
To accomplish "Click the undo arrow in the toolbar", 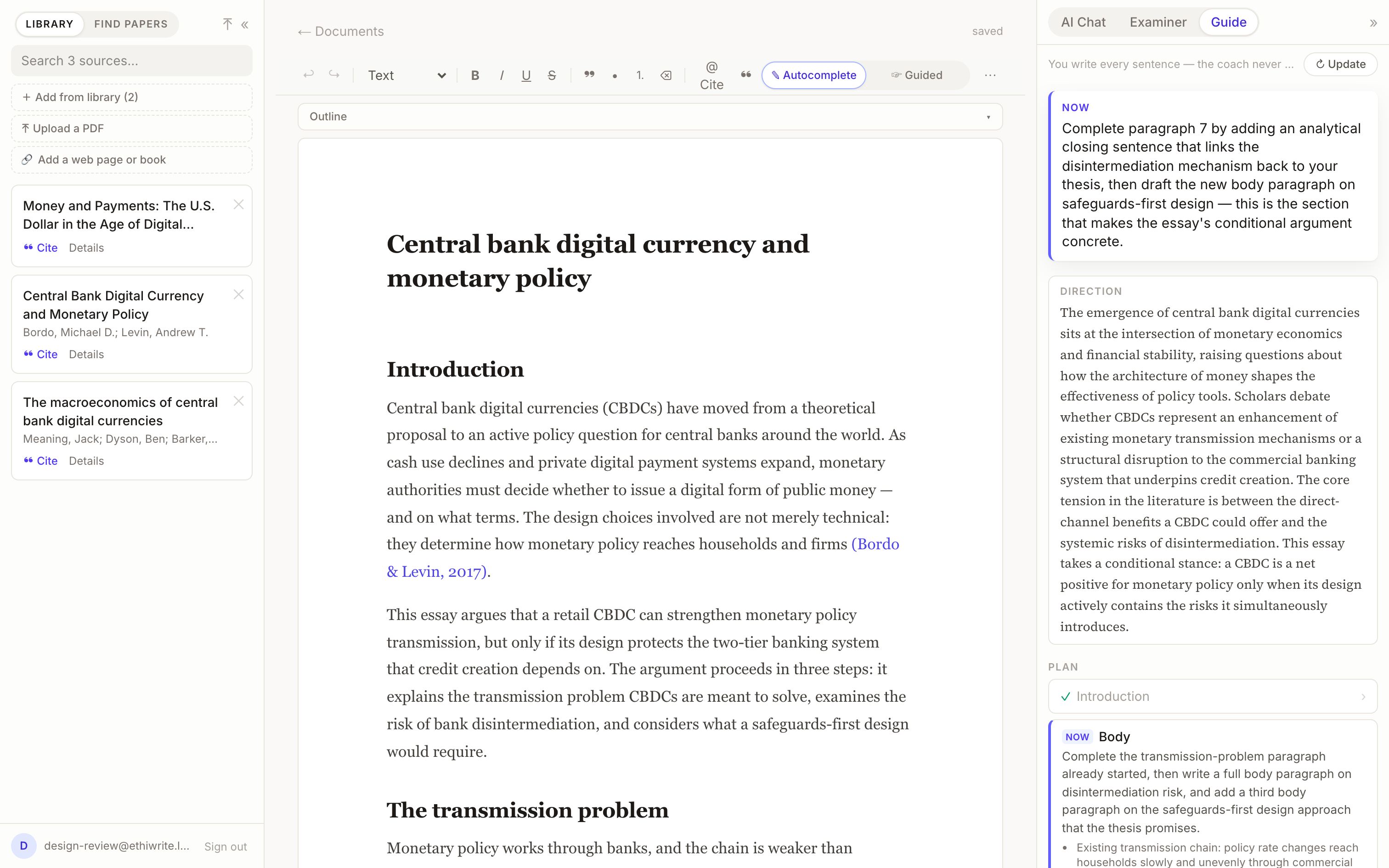I will pyautogui.click(x=309, y=74).
